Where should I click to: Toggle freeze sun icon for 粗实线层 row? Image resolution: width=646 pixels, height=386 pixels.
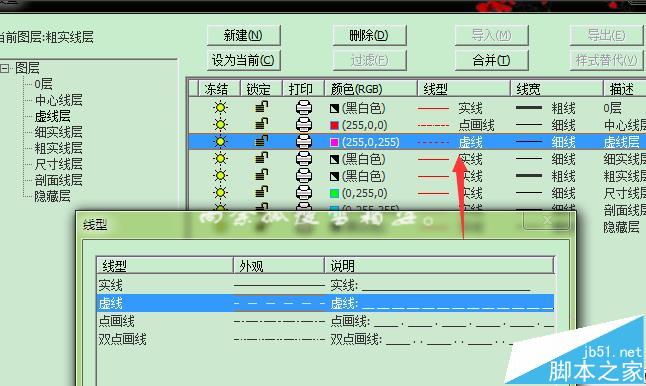220,176
